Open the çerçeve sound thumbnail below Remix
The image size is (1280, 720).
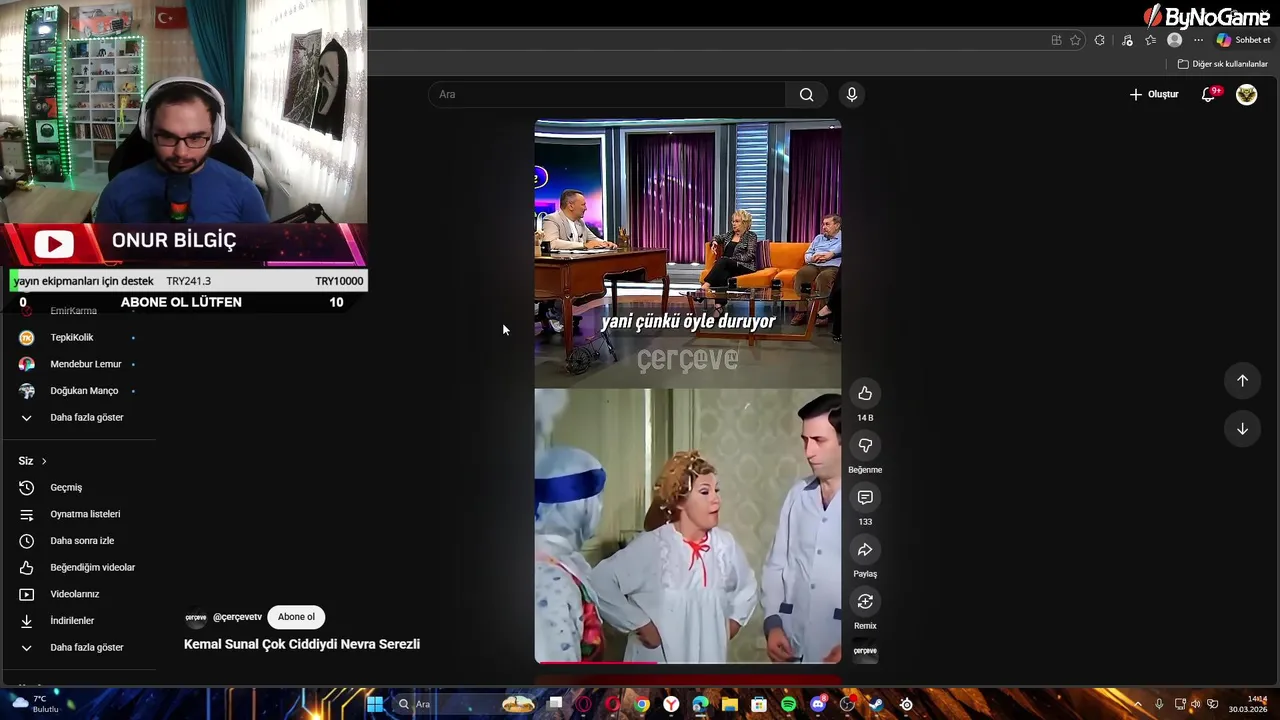coord(865,651)
